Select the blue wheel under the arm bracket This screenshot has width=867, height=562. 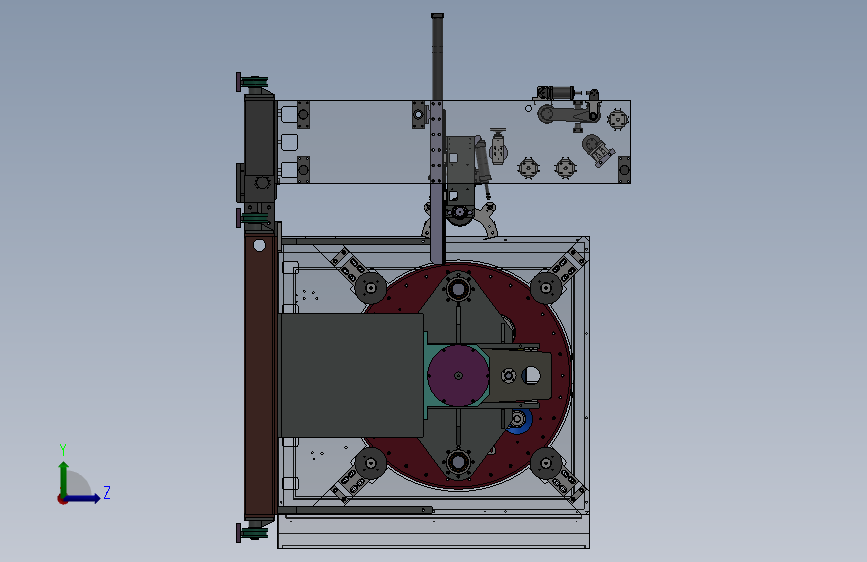tap(520, 421)
